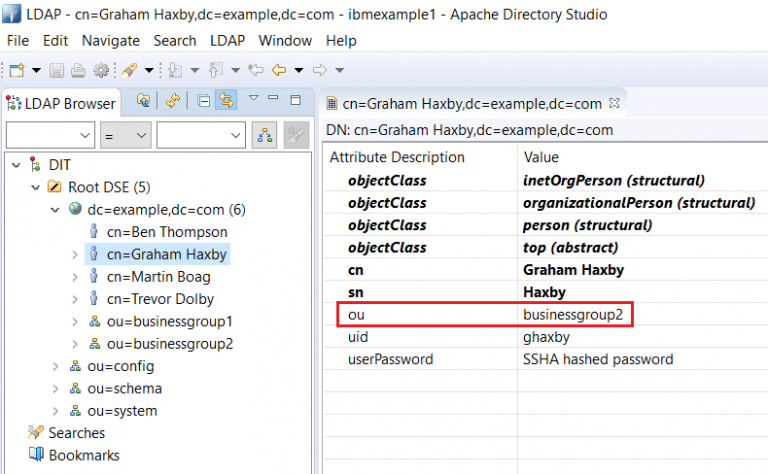Collapse the Root DSE (5) node

[36, 188]
